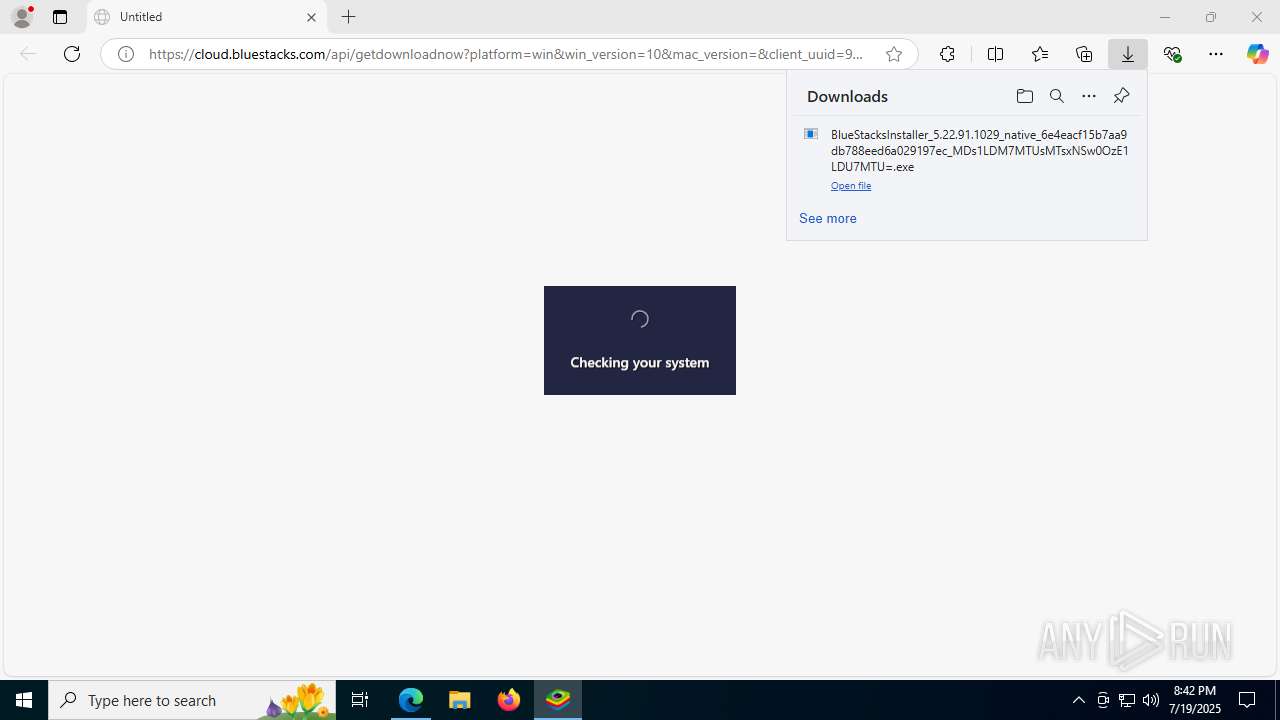Add this page to favorites star
1280x720 pixels.
[x=894, y=54]
